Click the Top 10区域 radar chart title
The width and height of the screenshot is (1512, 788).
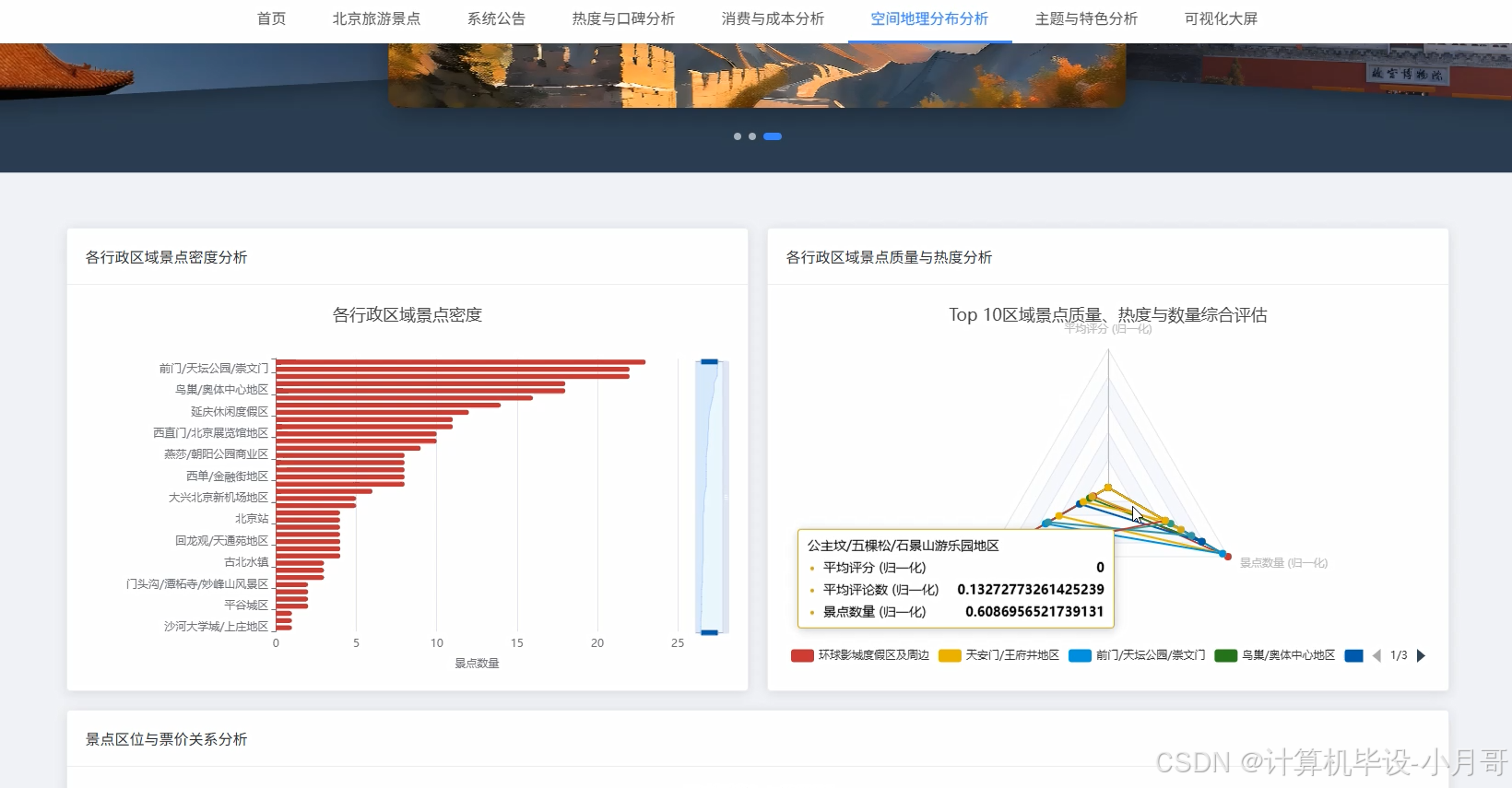[x=1108, y=314]
